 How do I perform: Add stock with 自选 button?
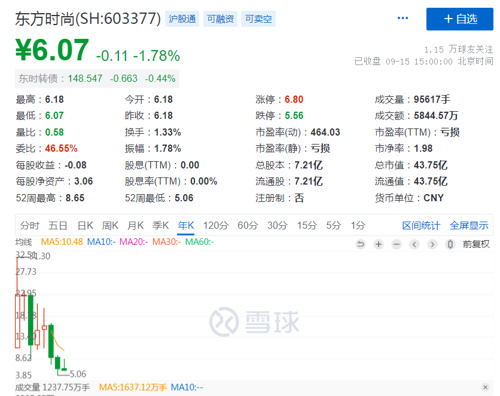click(x=460, y=19)
